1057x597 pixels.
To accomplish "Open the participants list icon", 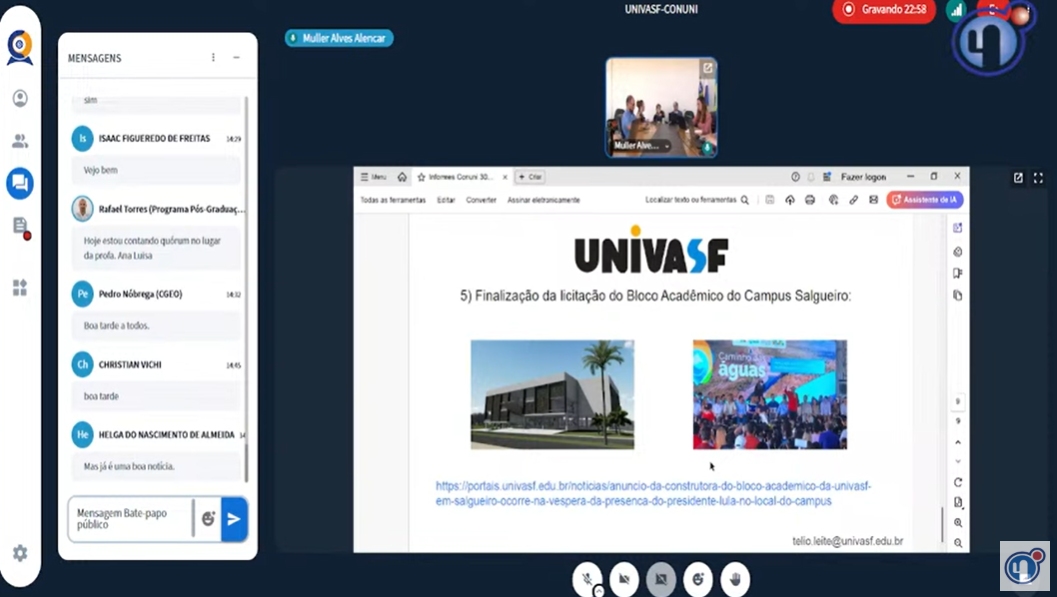I will click(20, 141).
